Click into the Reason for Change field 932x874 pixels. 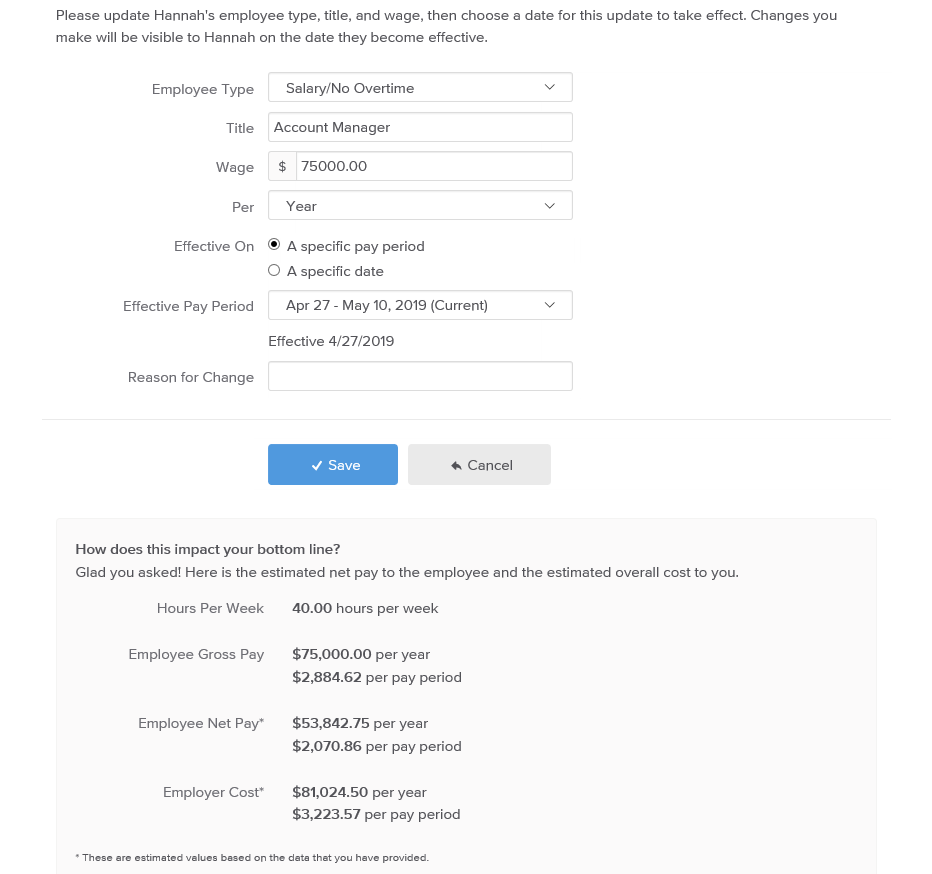(x=420, y=376)
